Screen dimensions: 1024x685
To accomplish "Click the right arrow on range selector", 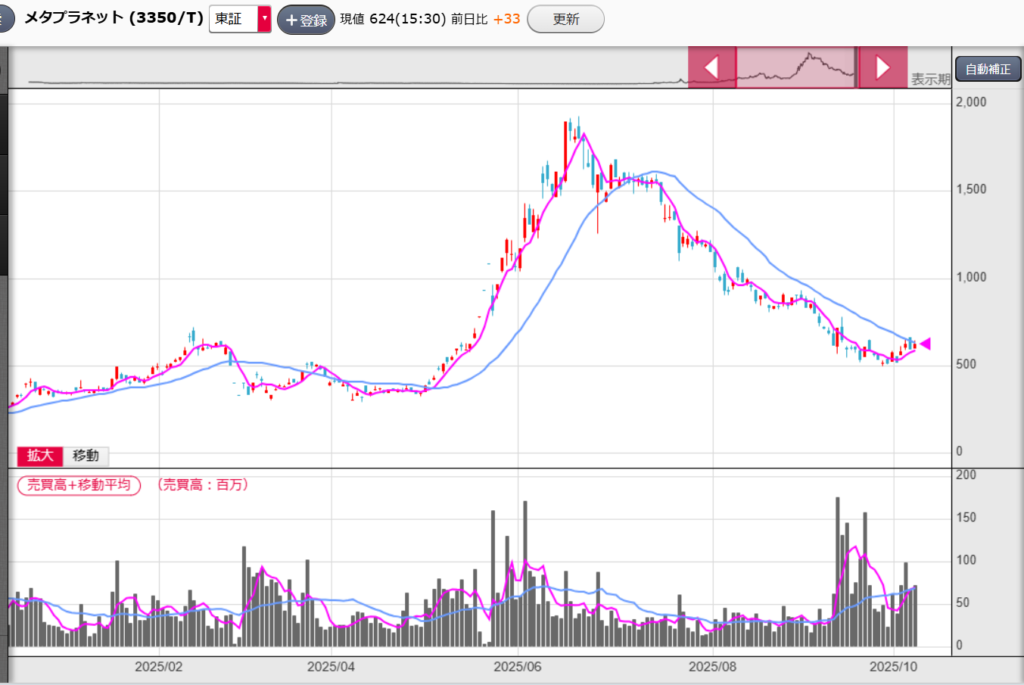I will tap(882, 67).
